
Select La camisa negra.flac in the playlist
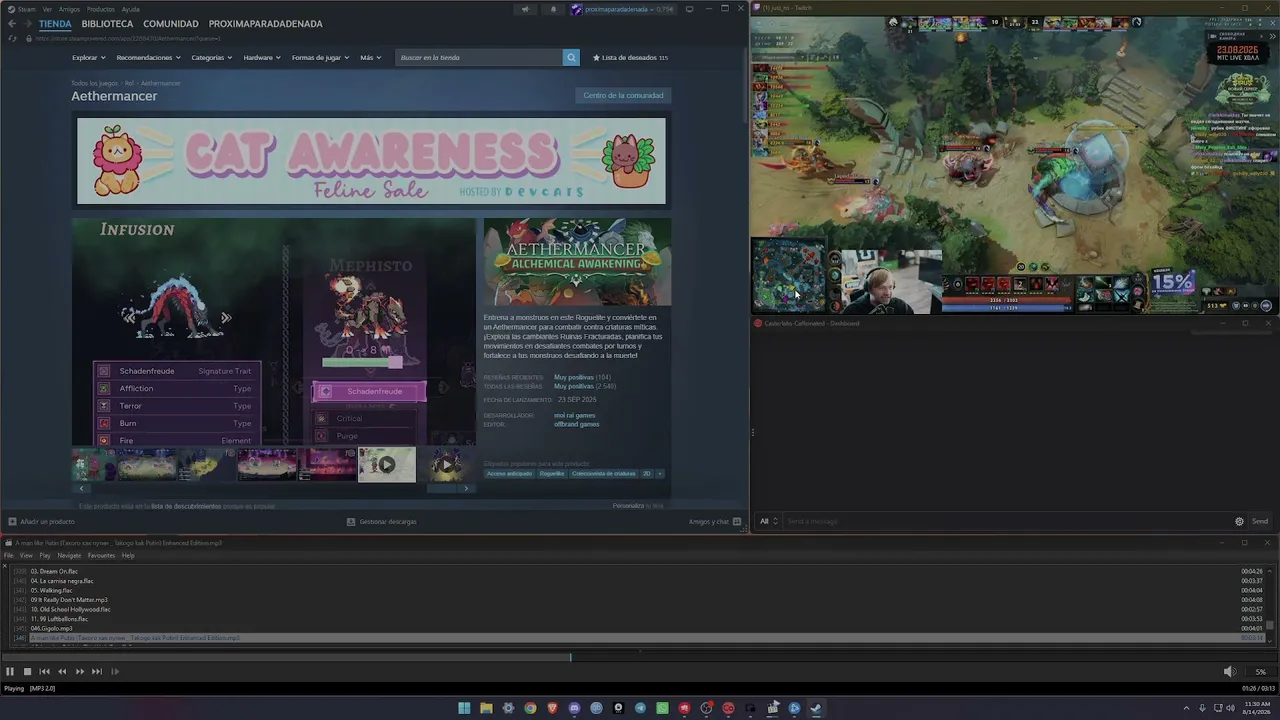tap(62, 581)
